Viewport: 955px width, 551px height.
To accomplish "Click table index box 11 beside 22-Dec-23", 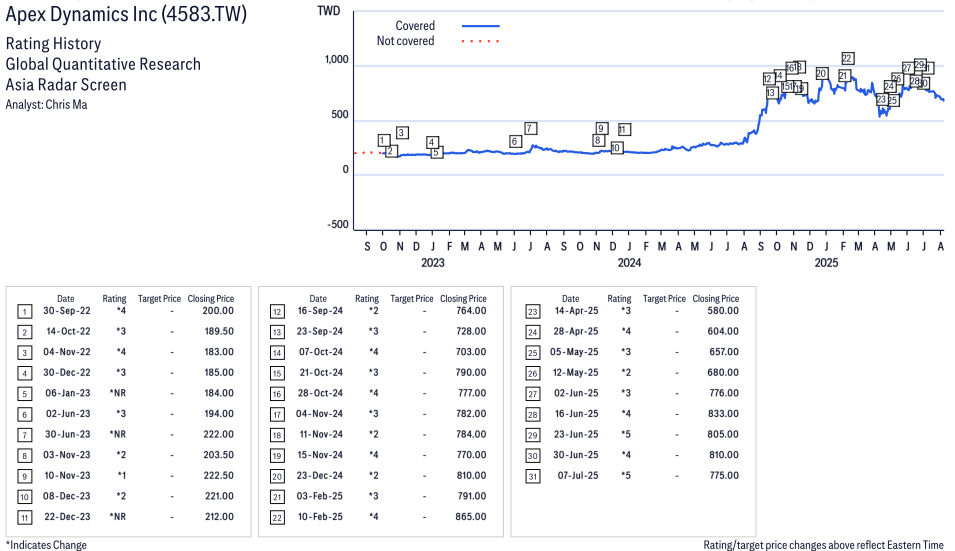I will [24, 518].
